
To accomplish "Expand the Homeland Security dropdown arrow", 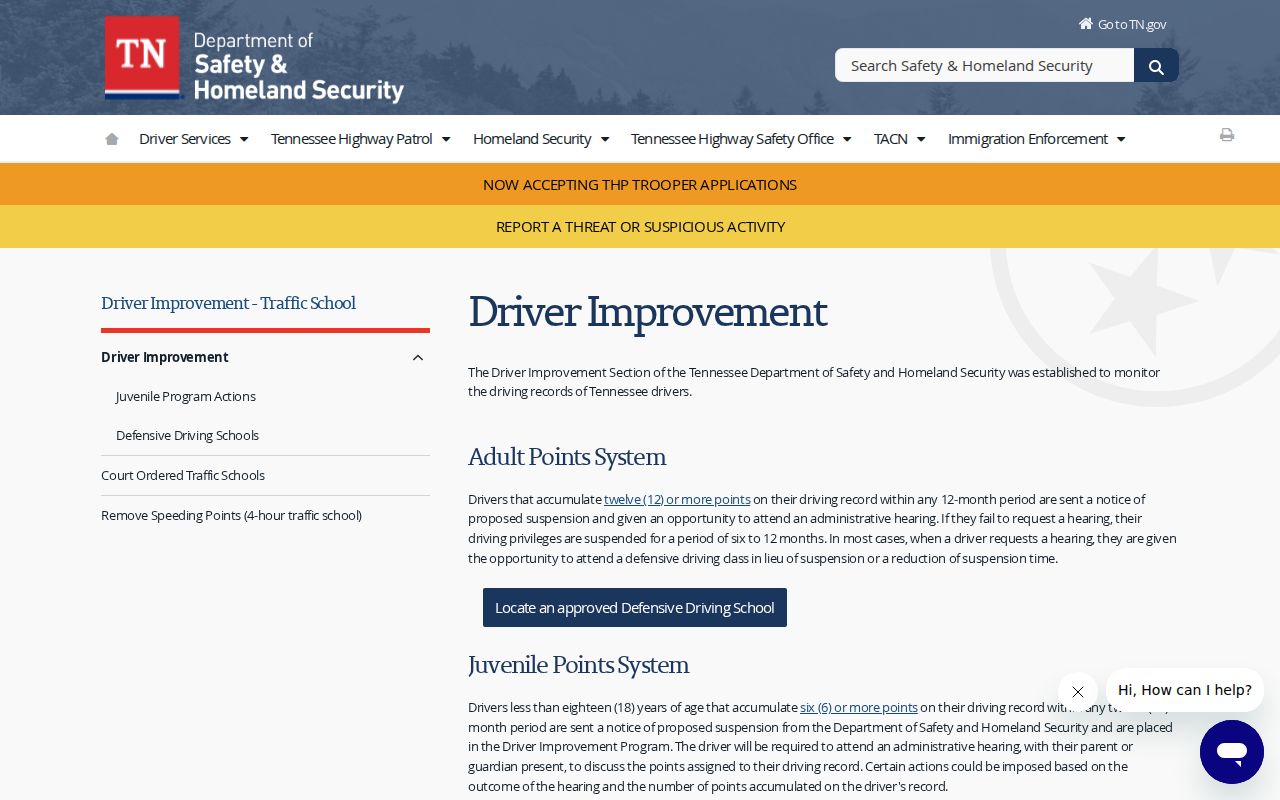I will click(605, 140).
